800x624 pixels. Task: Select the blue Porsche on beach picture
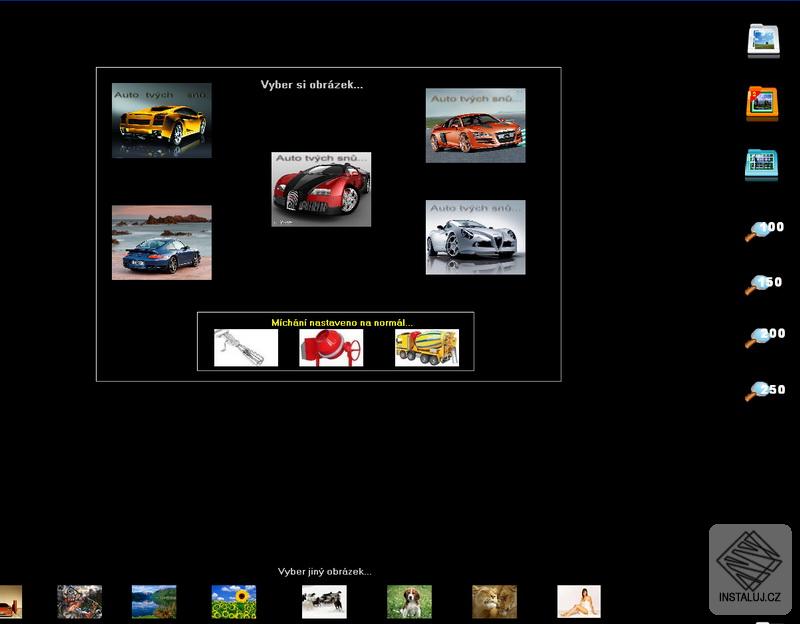pos(162,242)
